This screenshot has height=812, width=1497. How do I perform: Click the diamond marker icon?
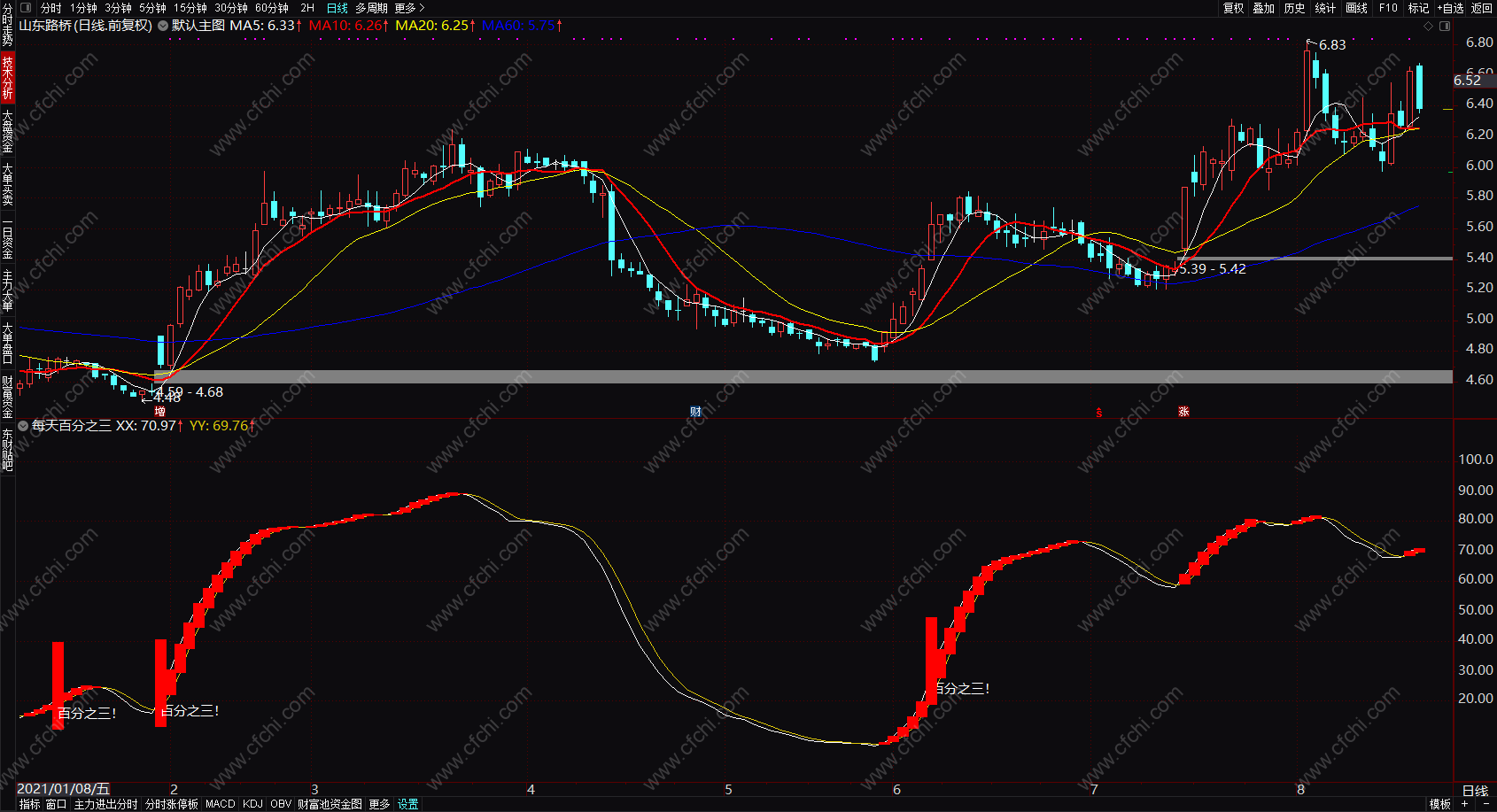(1428, 26)
